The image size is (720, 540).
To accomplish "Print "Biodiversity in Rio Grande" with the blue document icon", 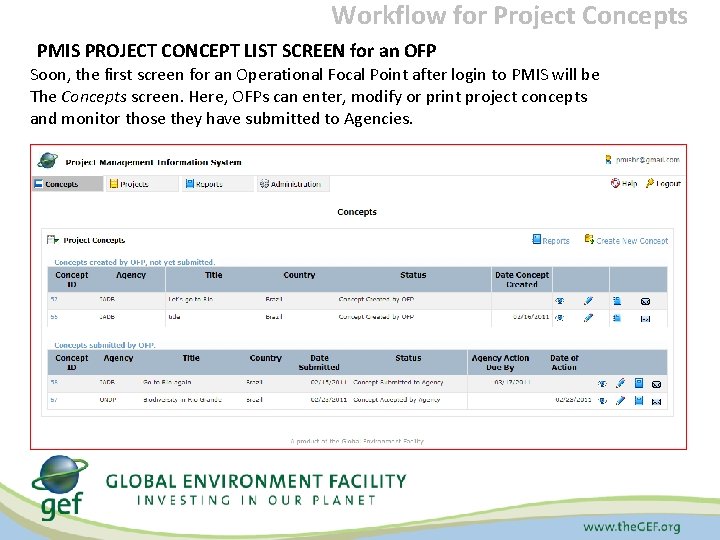I will [639, 401].
